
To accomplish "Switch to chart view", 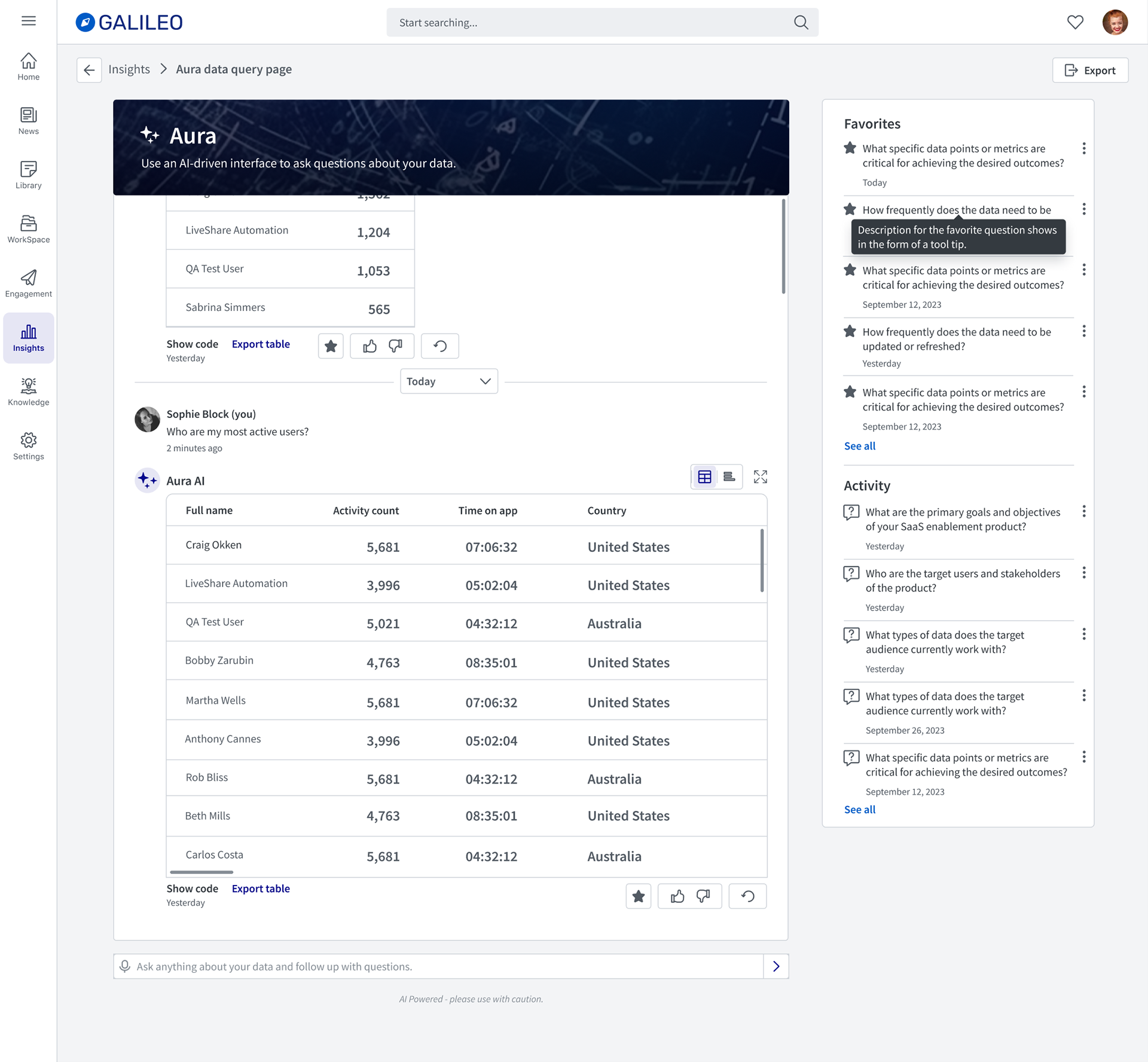I will [x=729, y=477].
